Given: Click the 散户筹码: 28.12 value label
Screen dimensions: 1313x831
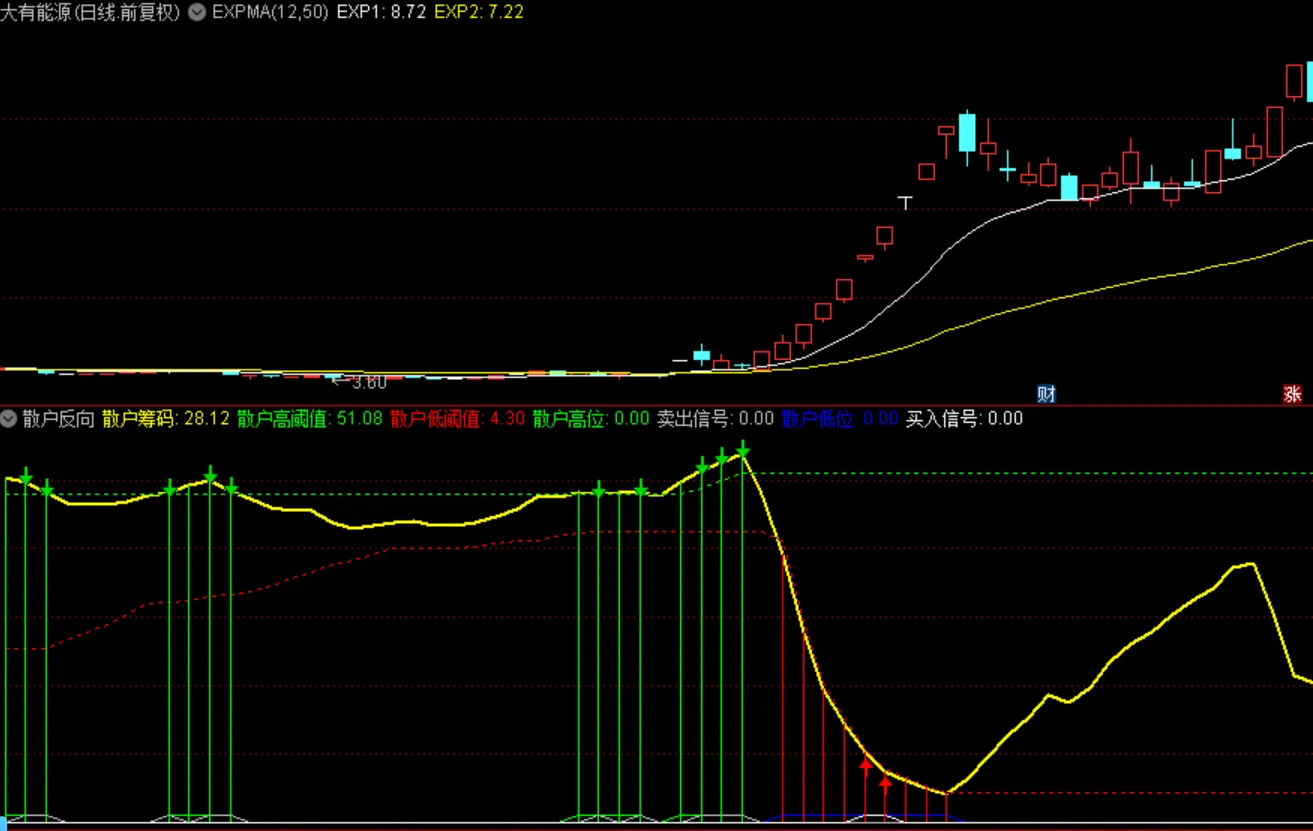Looking at the screenshot, I should pos(166,419).
